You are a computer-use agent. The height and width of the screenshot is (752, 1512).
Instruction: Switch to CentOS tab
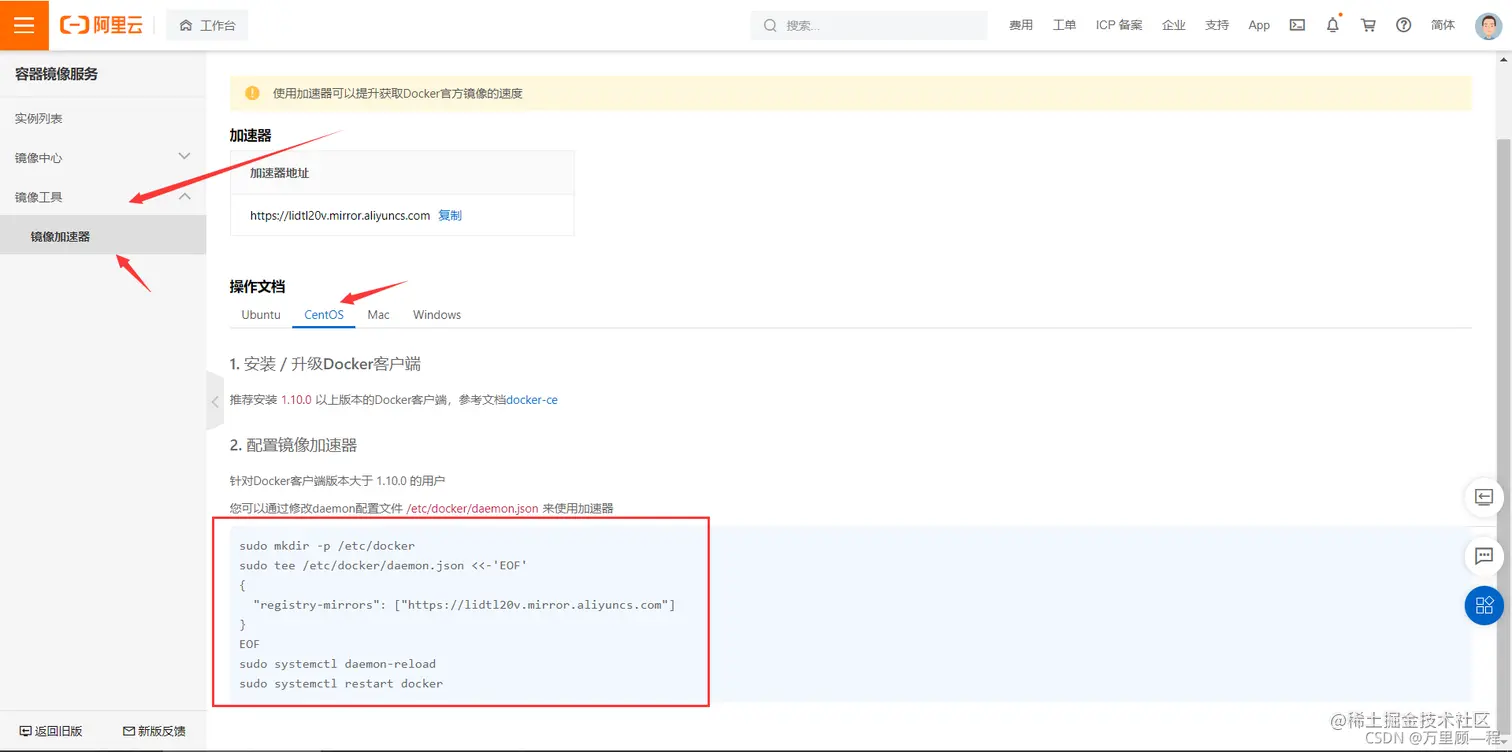[x=324, y=314]
